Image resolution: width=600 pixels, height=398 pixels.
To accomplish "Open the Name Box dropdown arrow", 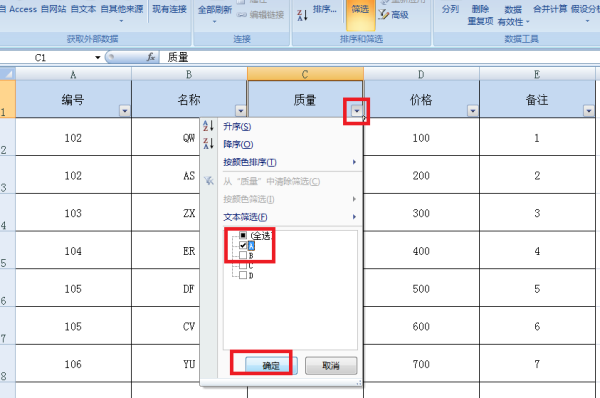I will 98,57.
